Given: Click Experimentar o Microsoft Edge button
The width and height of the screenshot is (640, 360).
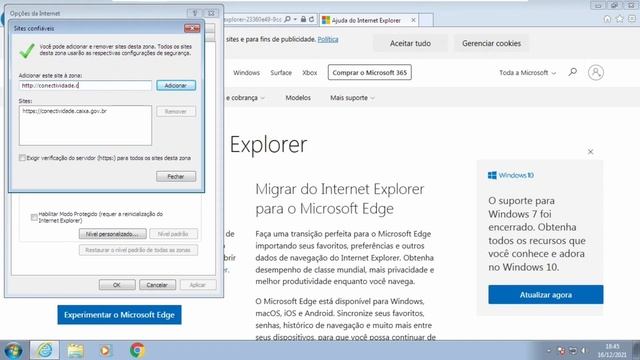Looking at the screenshot, I should pyautogui.click(x=119, y=315).
